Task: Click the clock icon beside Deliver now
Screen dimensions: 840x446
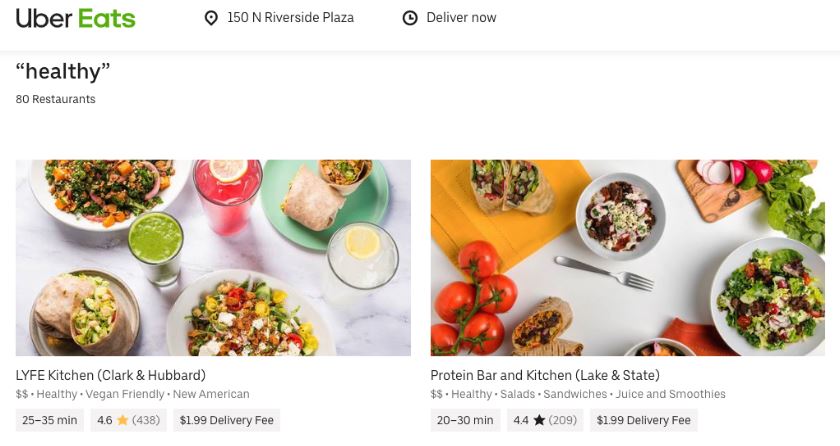Action: pos(410,18)
